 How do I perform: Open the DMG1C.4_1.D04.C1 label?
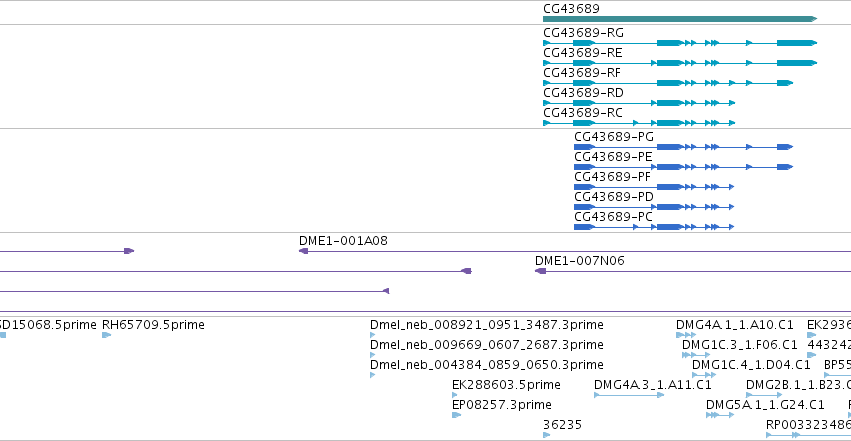click(x=751, y=366)
